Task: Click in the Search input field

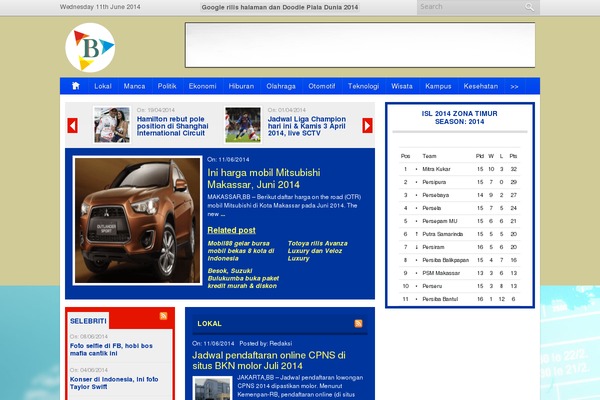Action: tap(471, 7)
